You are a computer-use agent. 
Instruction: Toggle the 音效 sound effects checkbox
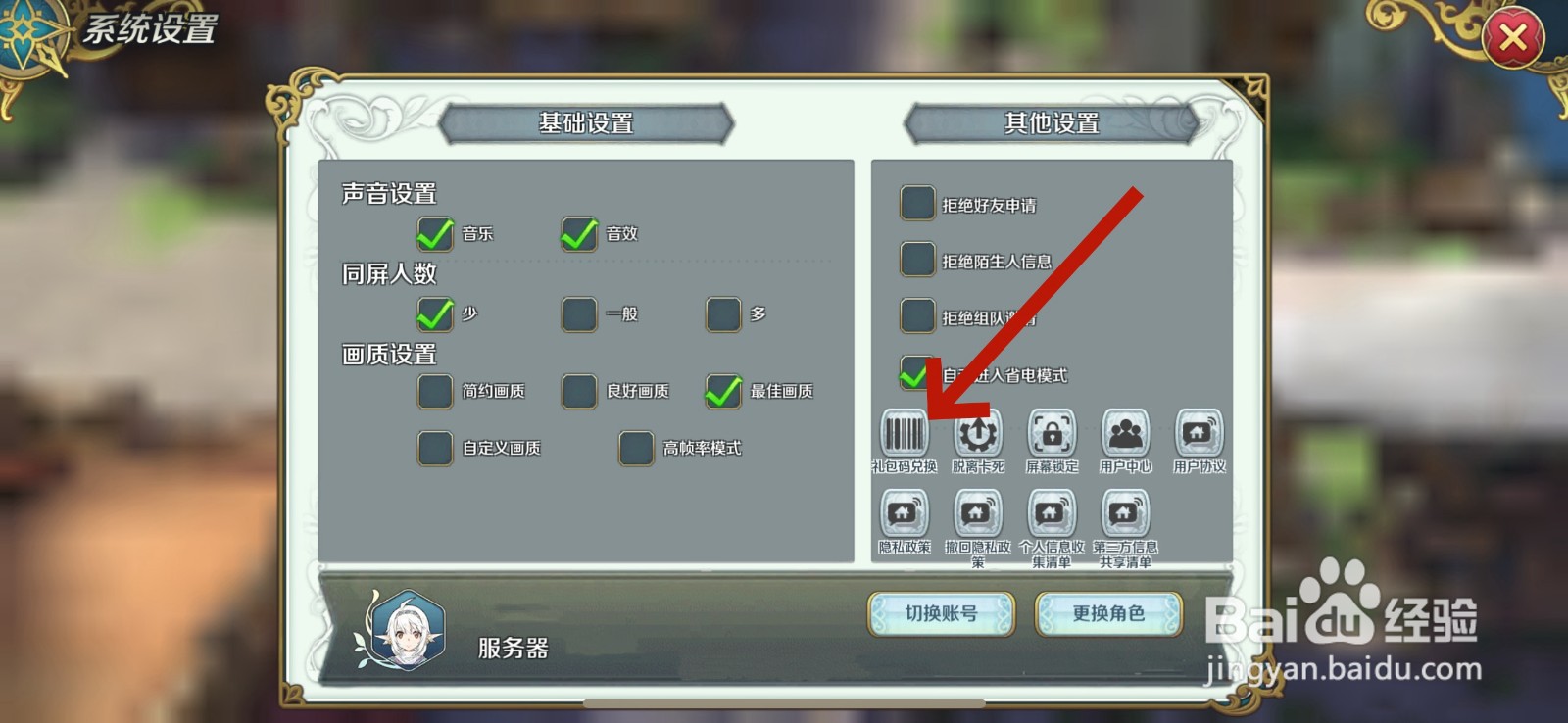tap(579, 234)
